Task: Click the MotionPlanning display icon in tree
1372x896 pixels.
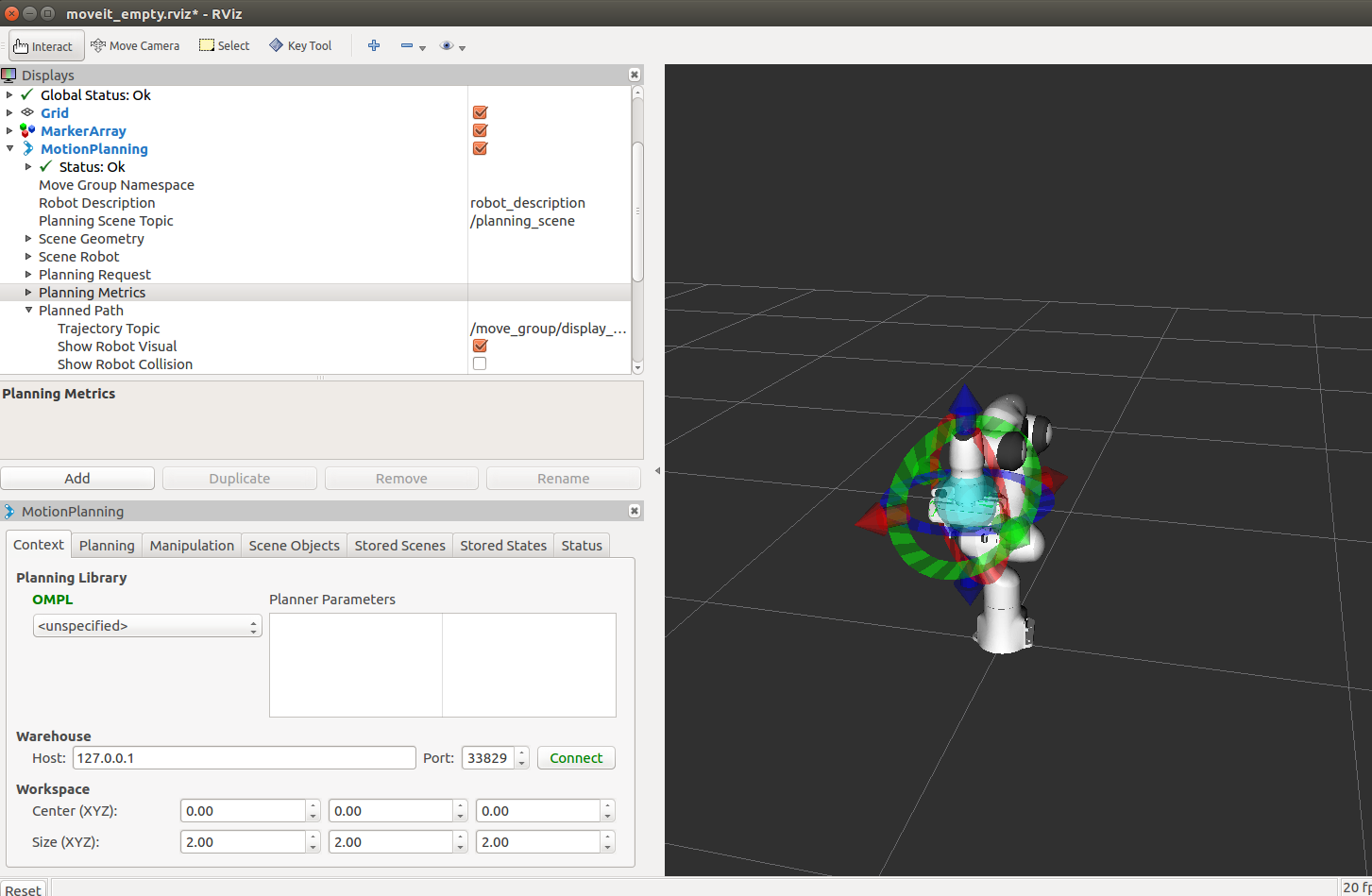Action: click(27, 148)
